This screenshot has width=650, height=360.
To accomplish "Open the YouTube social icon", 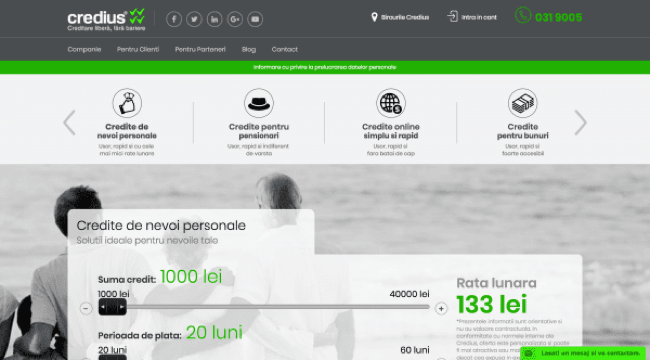I will [255, 19].
